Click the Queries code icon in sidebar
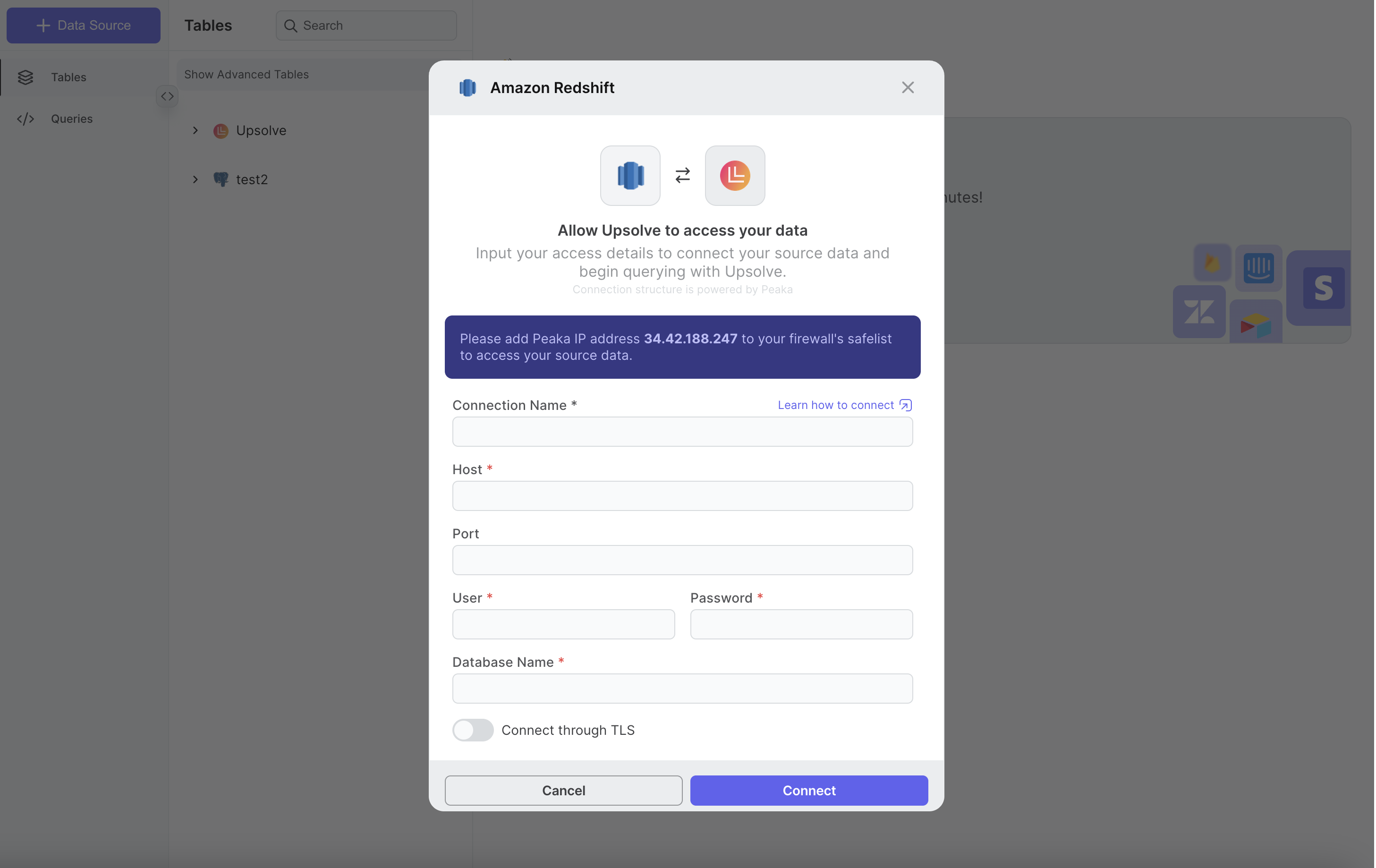This screenshot has width=1376, height=868. pyautogui.click(x=25, y=119)
